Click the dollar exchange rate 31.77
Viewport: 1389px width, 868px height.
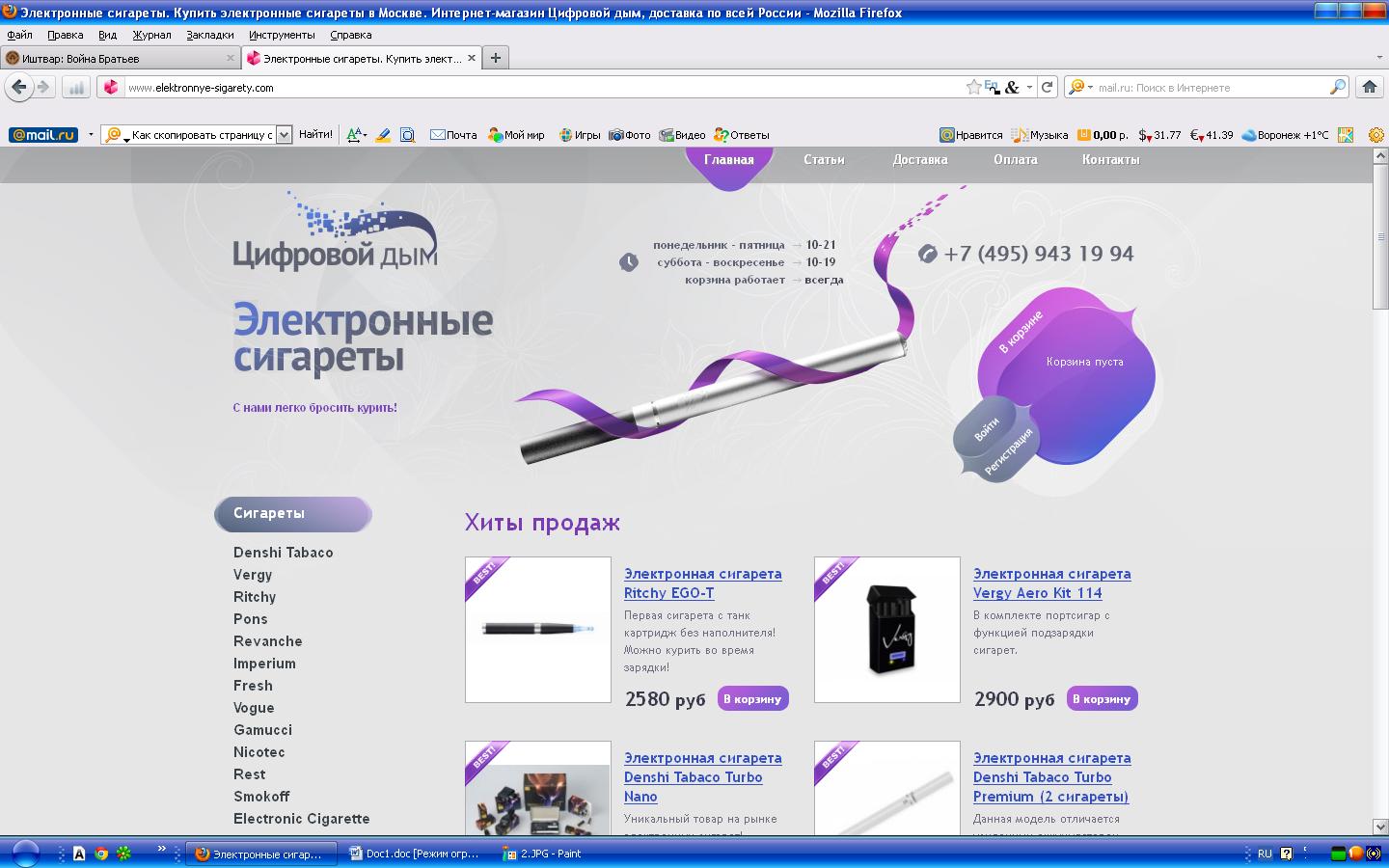1159,135
